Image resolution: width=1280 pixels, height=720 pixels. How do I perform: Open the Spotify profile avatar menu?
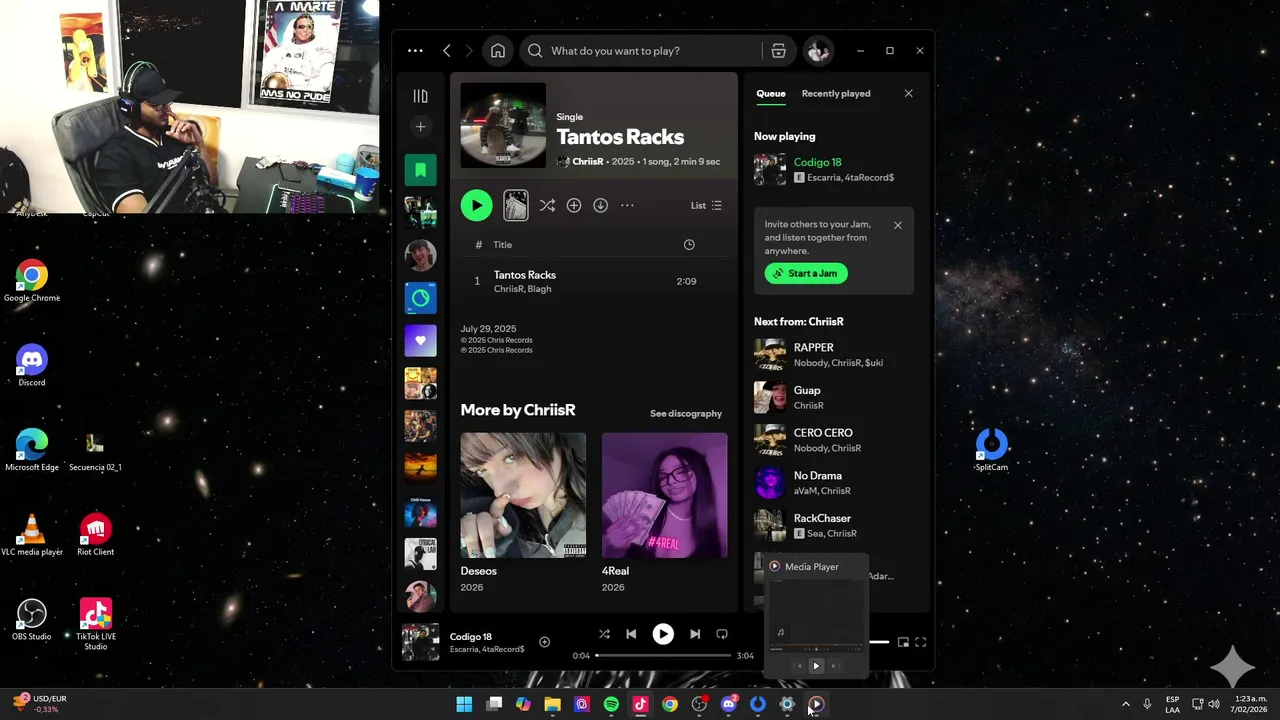[818, 51]
